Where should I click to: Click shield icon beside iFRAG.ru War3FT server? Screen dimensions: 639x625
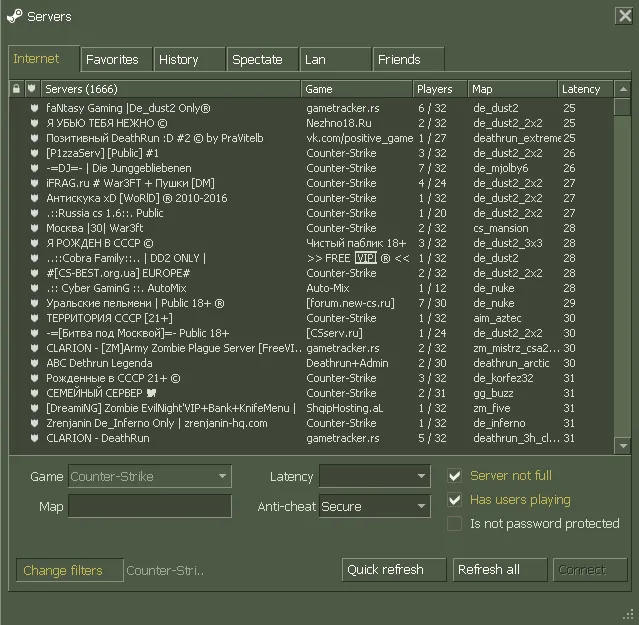[34, 183]
